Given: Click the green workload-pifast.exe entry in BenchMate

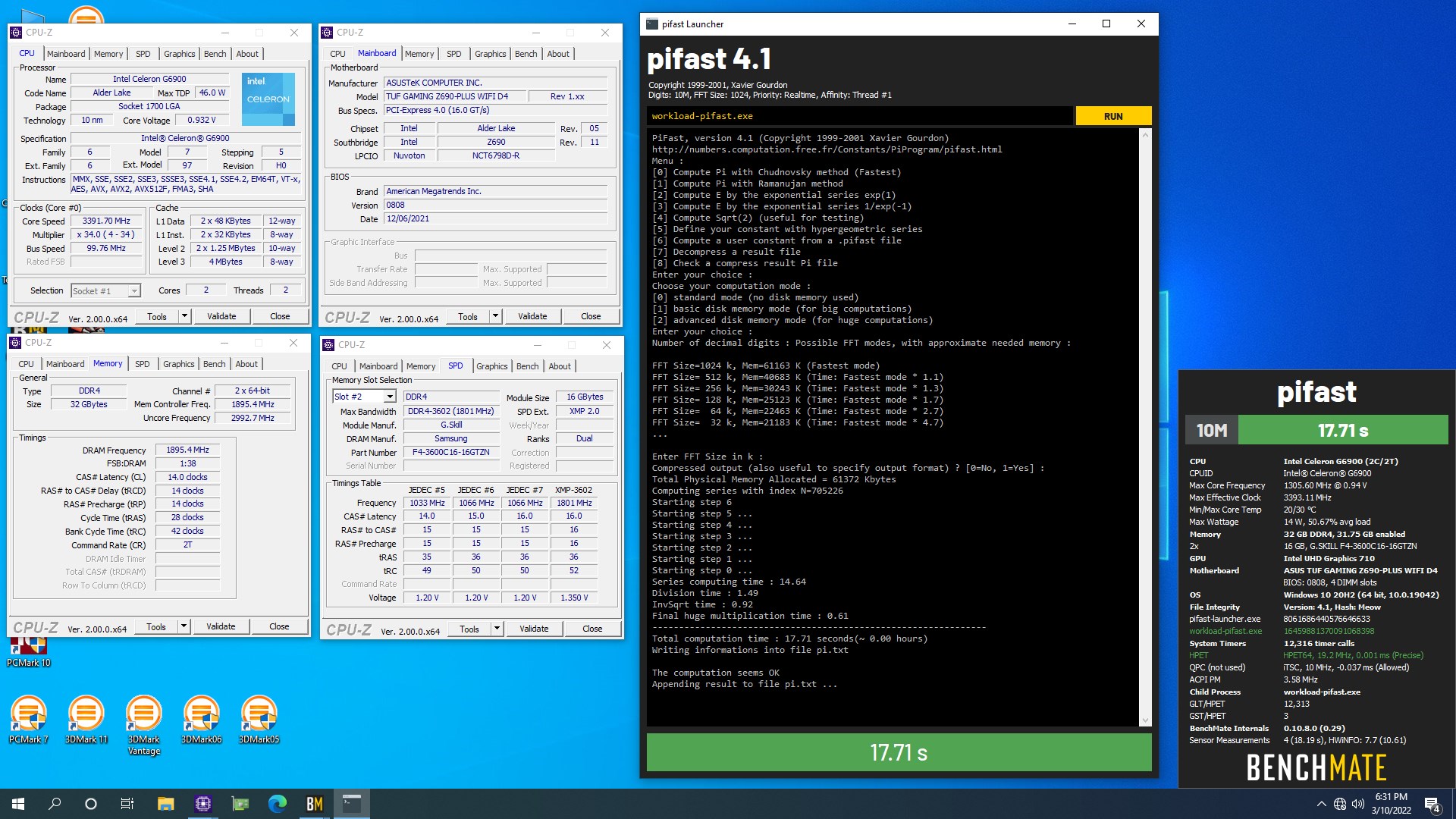Looking at the screenshot, I should [x=1225, y=631].
